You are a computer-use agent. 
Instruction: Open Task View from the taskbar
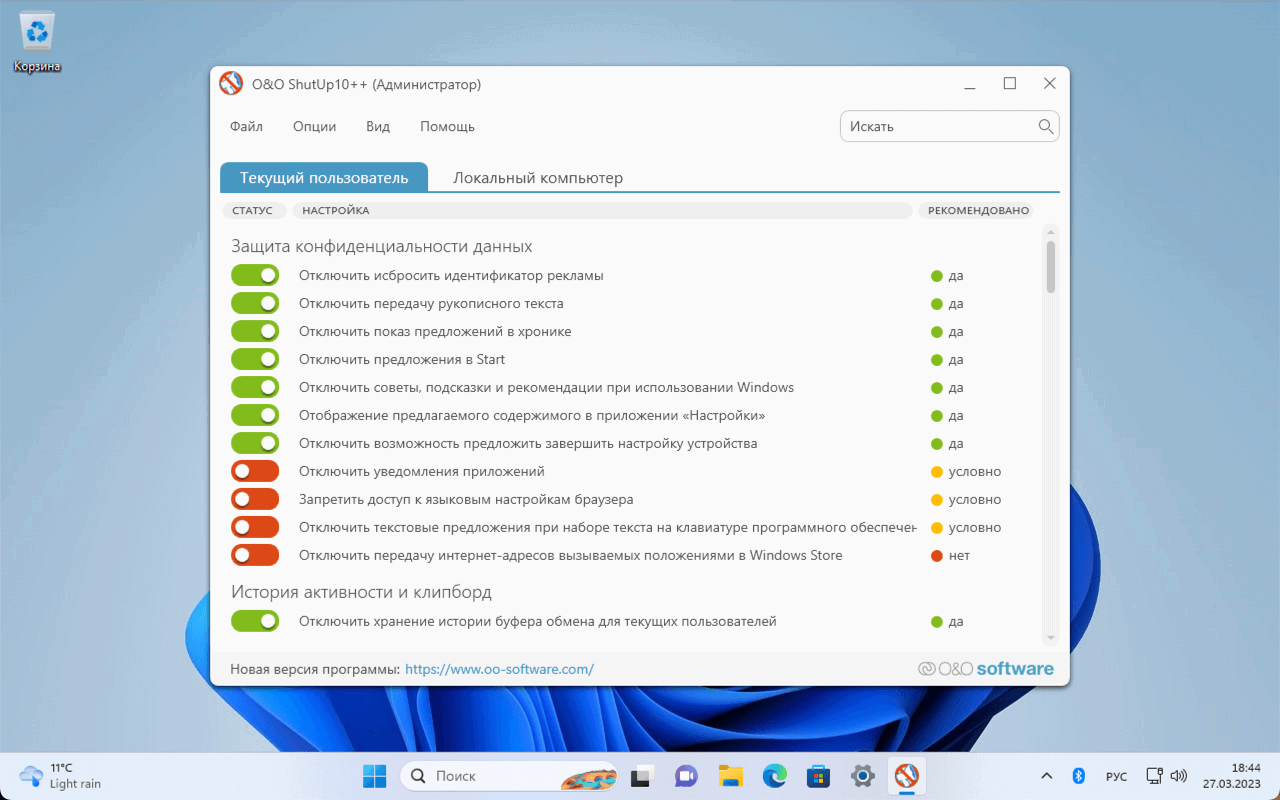[642, 776]
